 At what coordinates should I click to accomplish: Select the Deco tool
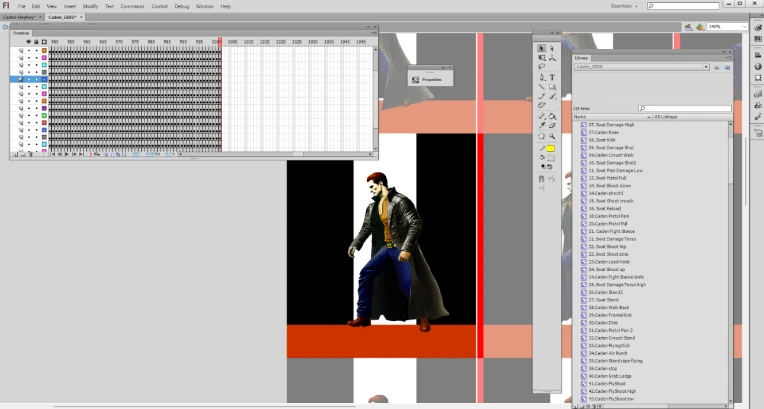click(x=541, y=105)
